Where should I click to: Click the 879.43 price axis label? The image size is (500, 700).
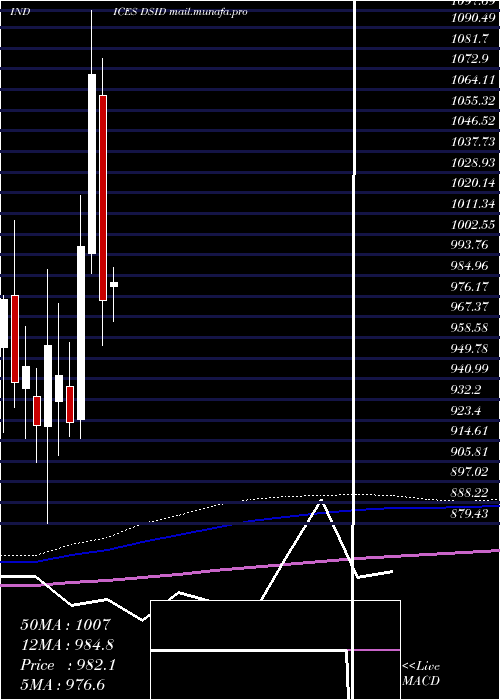point(470,513)
